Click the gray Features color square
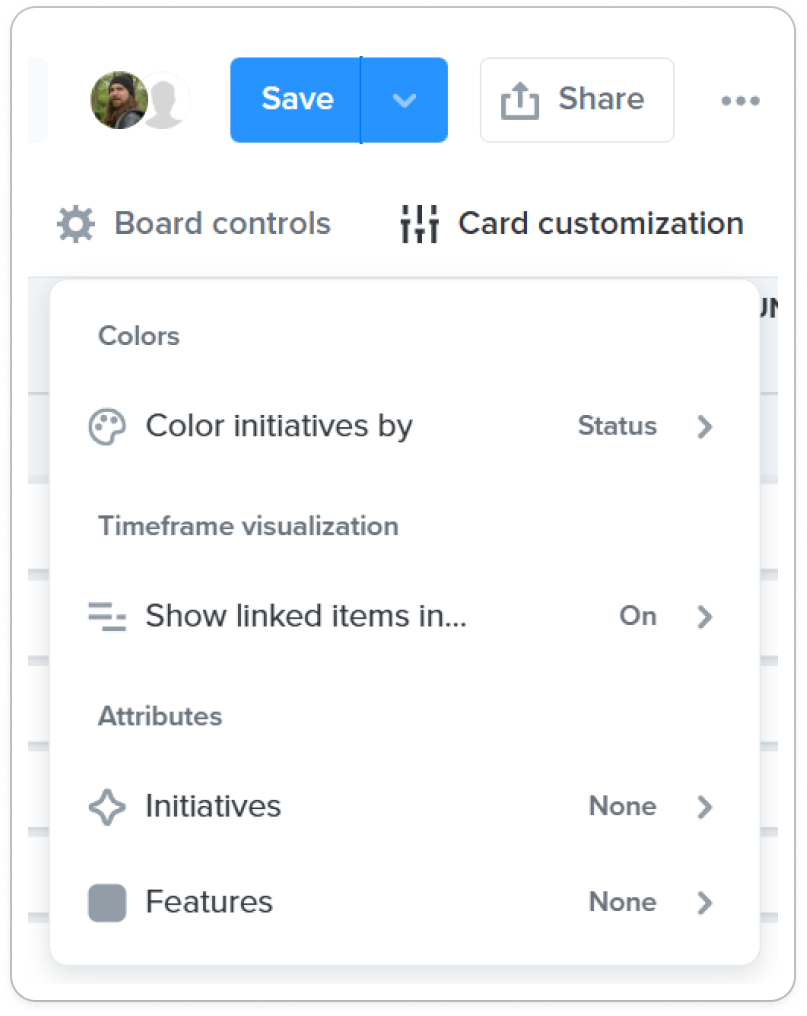The width and height of the screenshot is (807, 1016). [107, 902]
